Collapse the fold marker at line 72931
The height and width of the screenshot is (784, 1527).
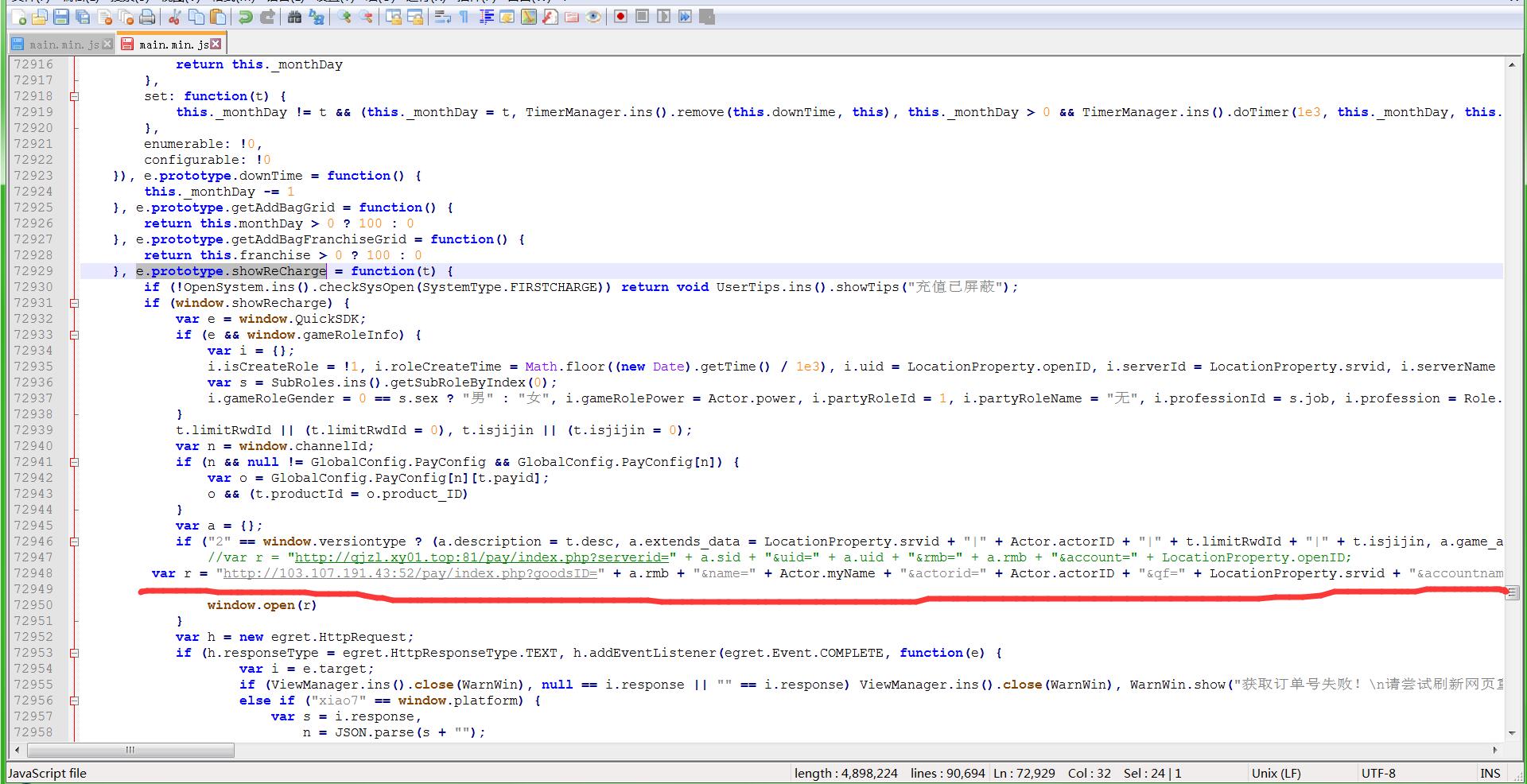(74, 303)
